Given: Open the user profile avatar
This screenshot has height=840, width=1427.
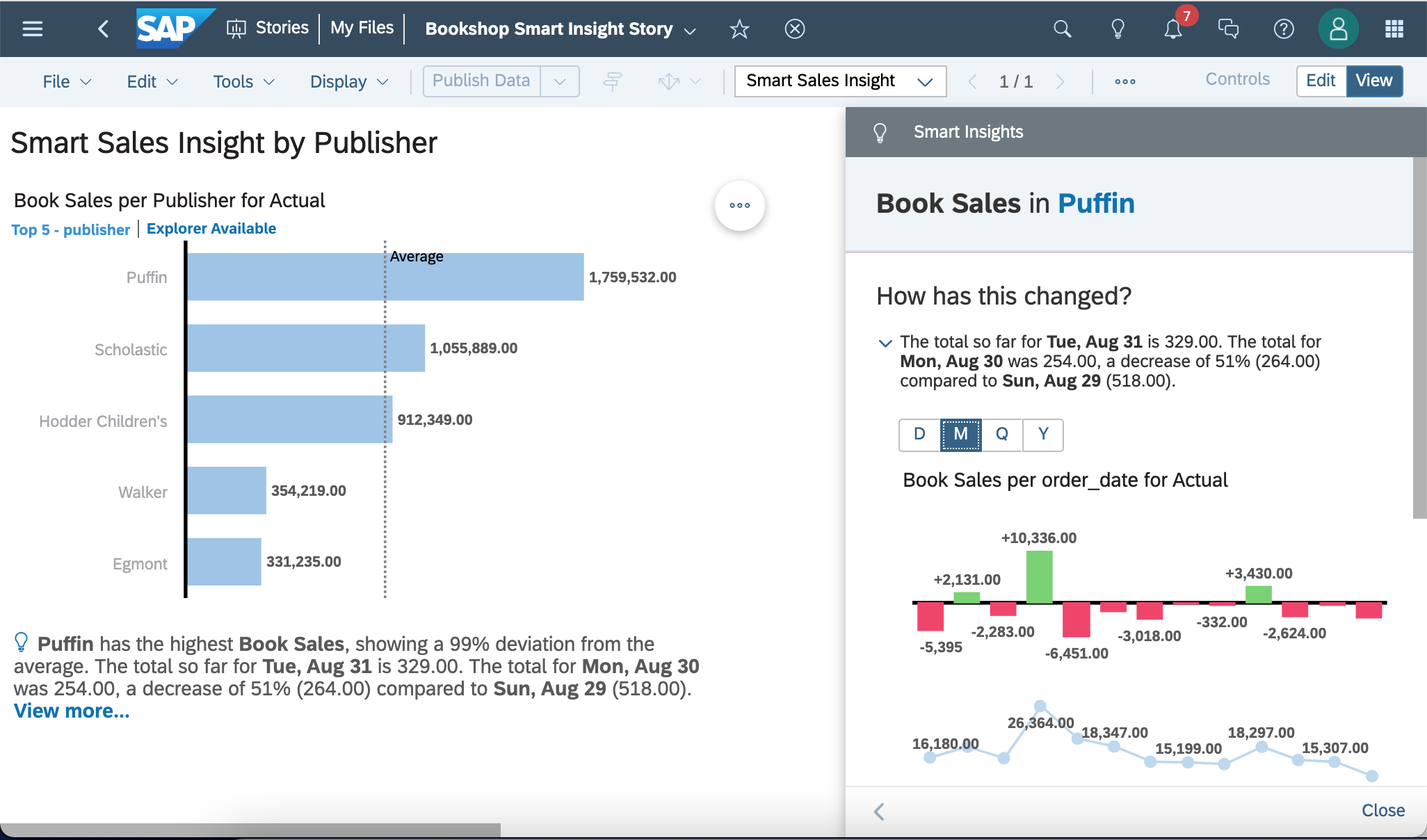Looking at the screenshot, I should pyautogui.click(x=1338, y=29).
